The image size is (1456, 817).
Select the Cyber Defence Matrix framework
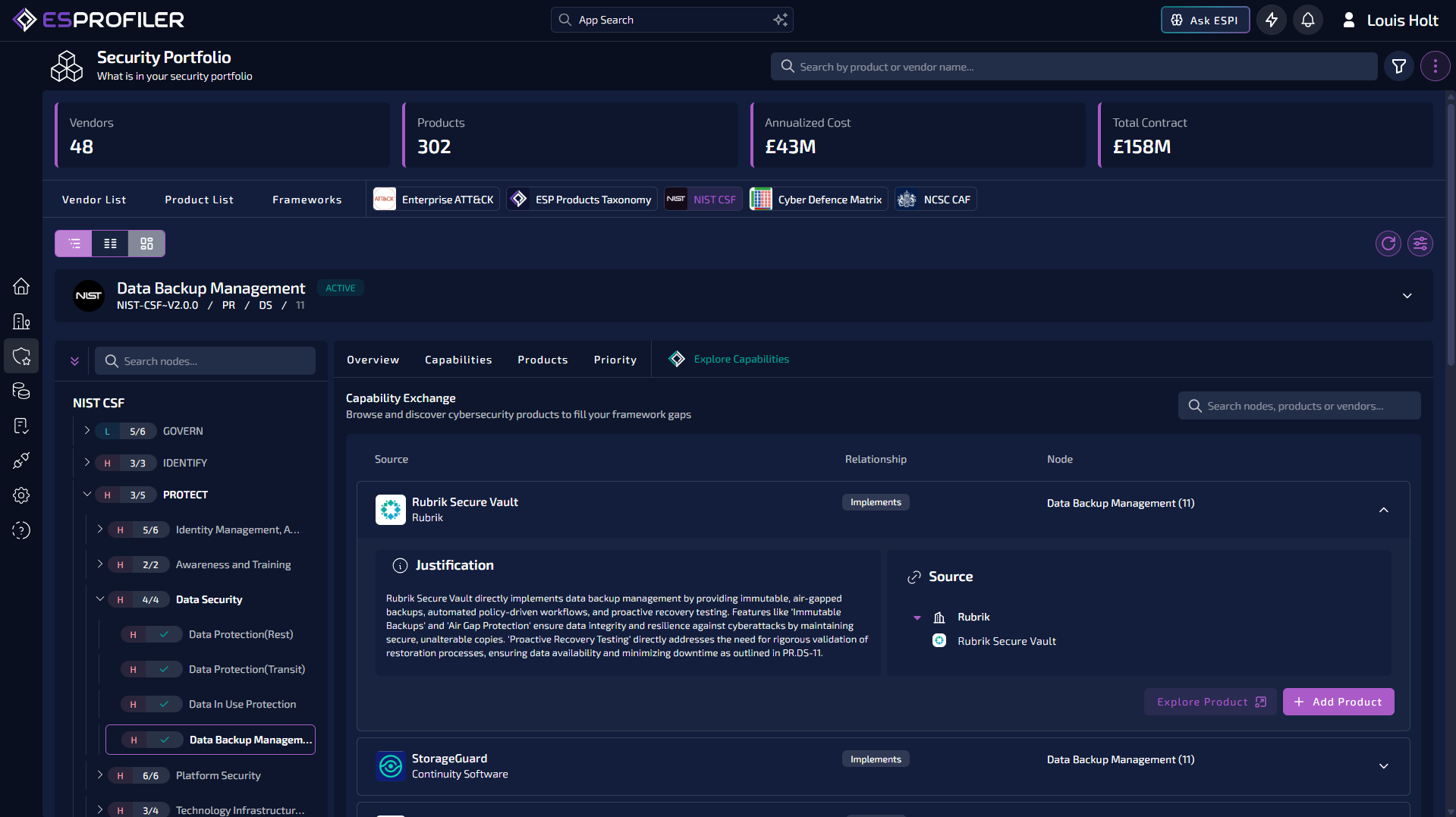coord(818,200)
